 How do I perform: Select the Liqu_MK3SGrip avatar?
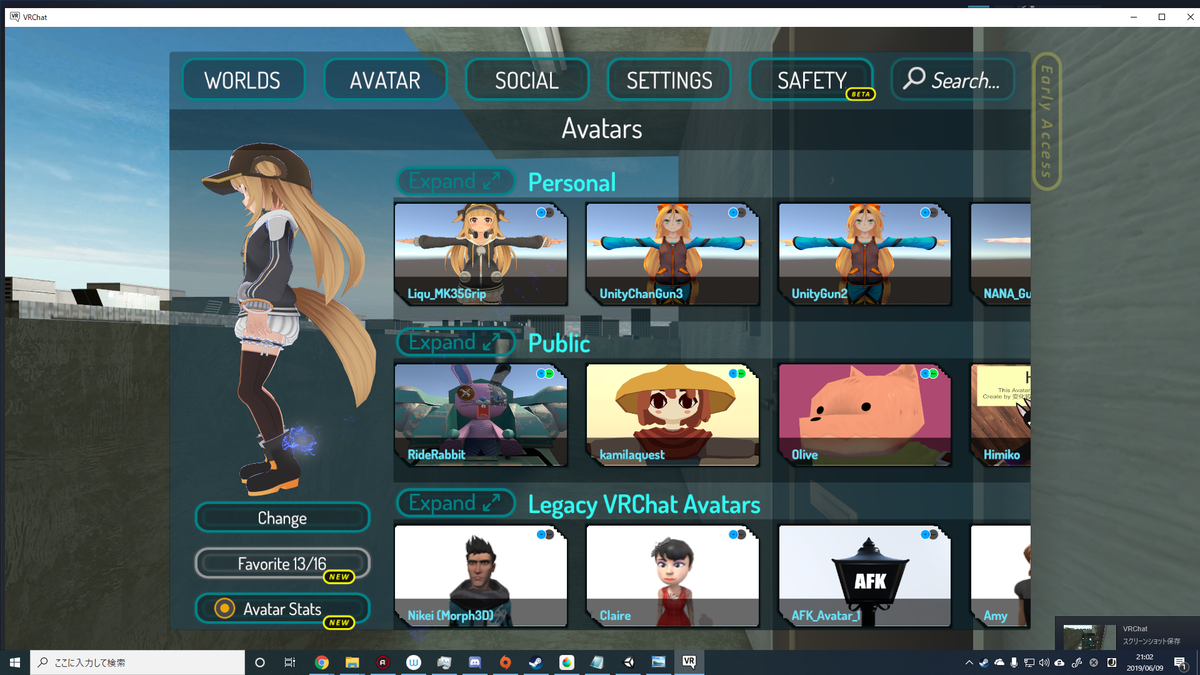click(481, 254)
